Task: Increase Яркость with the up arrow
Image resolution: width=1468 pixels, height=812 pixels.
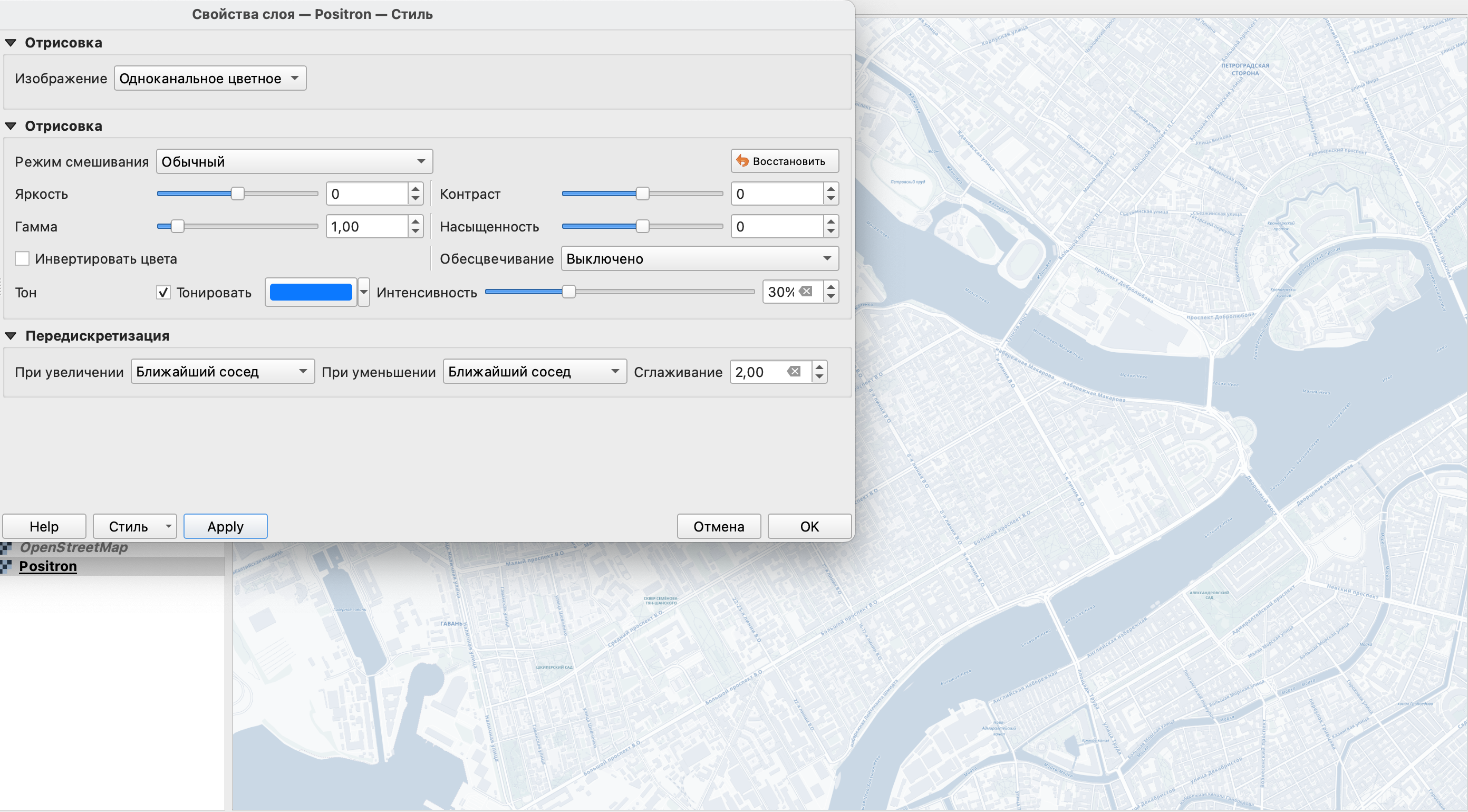Action: pyautogui.click(x=416, y=188)
